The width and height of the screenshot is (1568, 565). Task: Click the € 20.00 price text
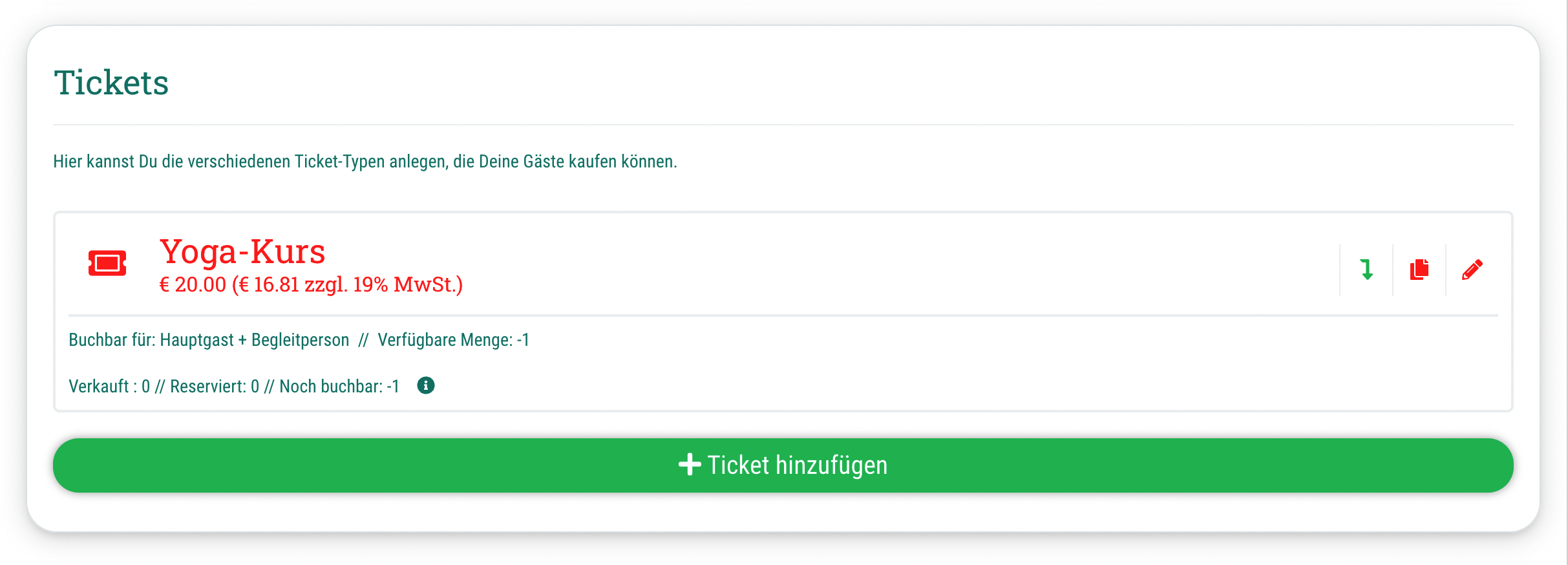click(x=193, y=285)
